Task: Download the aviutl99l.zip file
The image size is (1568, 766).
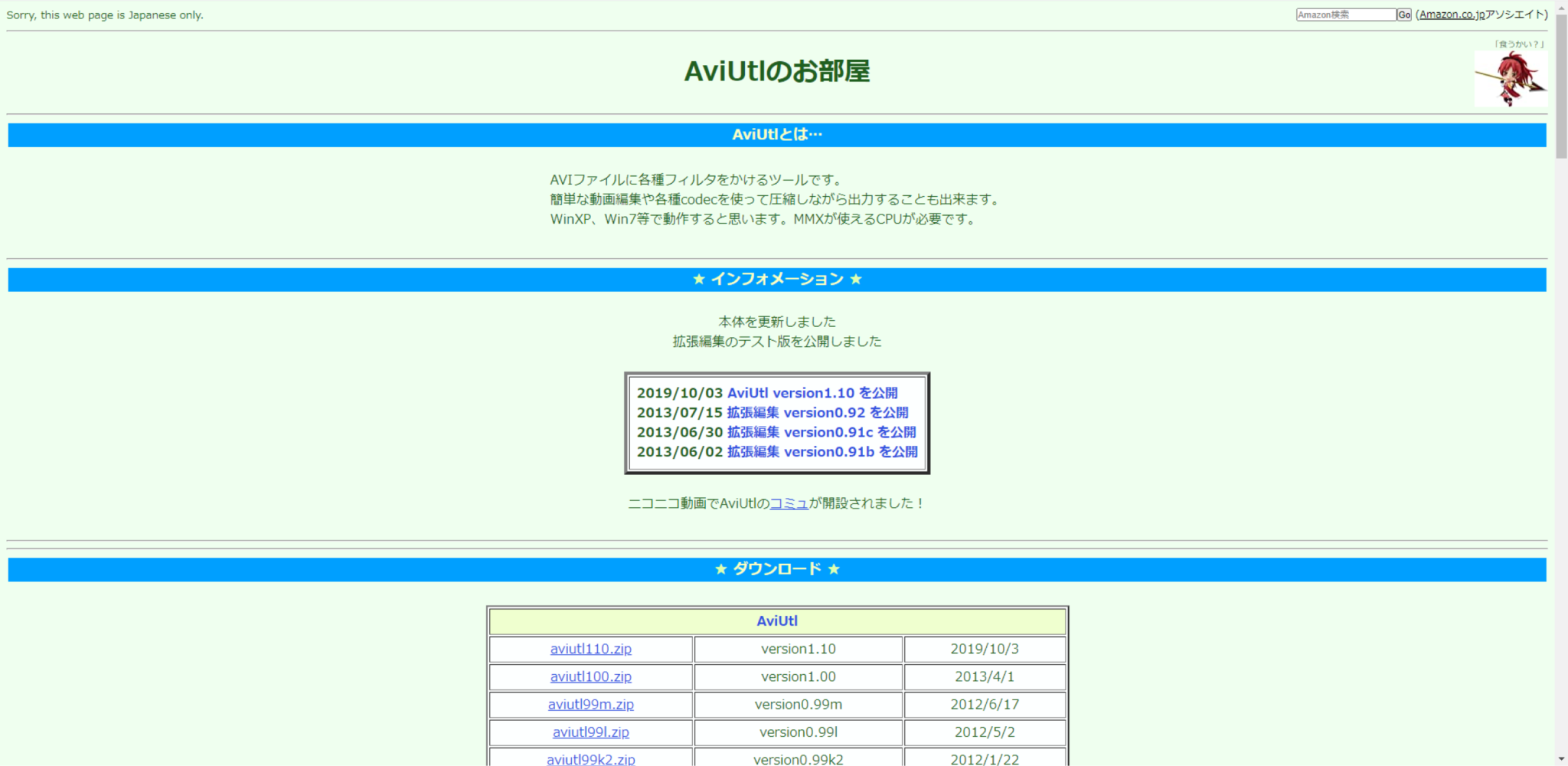Action: pyautogui.click(x=589, y=732)
